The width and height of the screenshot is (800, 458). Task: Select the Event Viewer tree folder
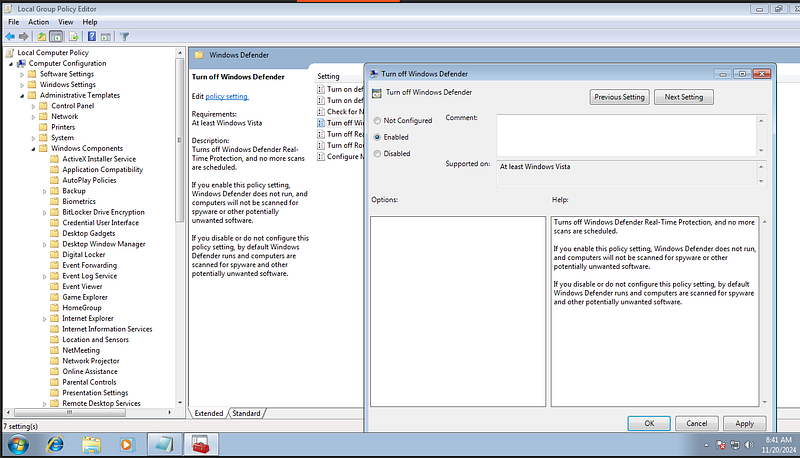tap(82, 286)
